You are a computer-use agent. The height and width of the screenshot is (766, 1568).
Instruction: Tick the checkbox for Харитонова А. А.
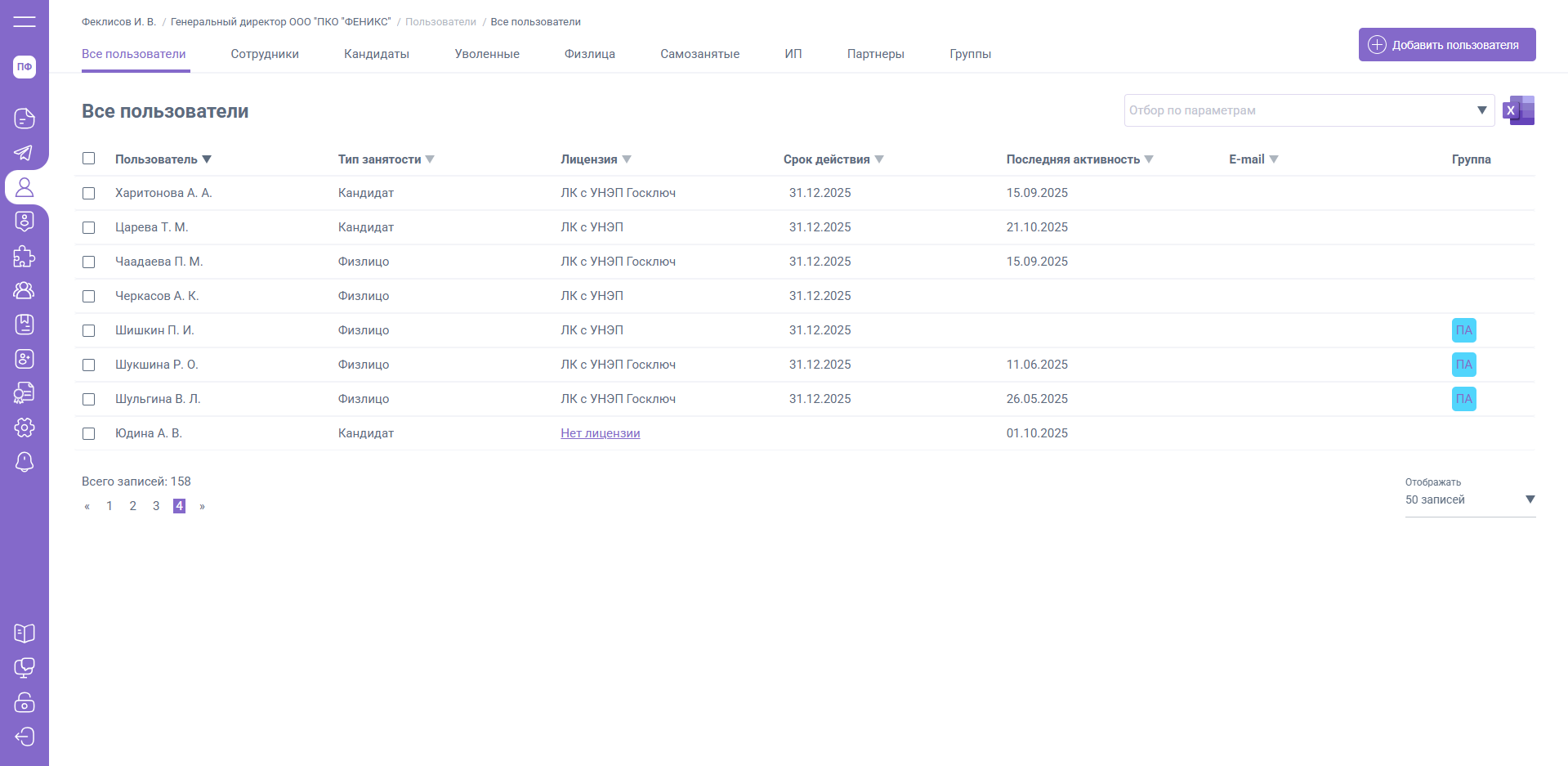point(89,194)
